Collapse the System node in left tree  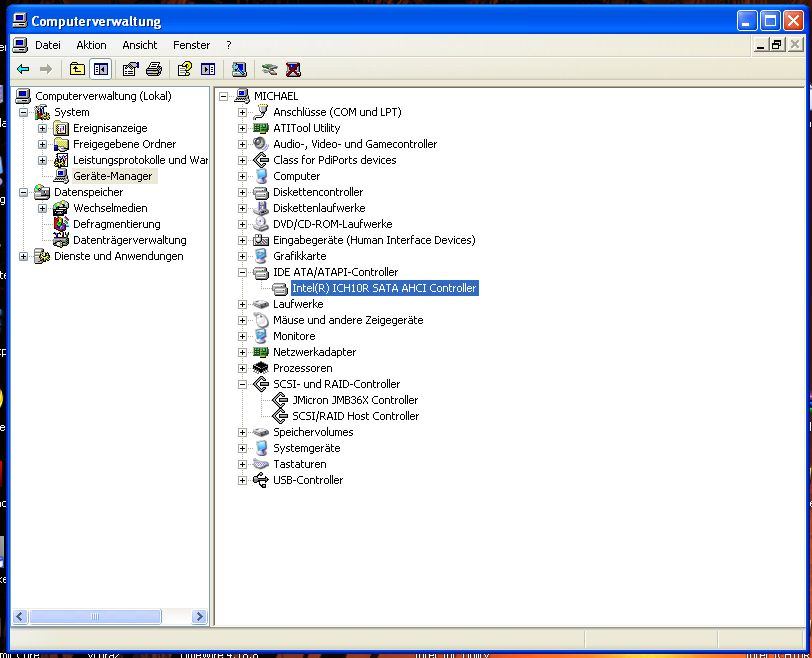pos(23,112)
